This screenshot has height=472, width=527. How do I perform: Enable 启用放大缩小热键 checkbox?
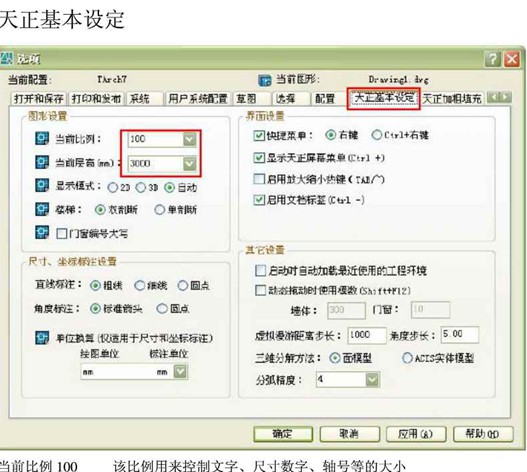click(259, 179)
